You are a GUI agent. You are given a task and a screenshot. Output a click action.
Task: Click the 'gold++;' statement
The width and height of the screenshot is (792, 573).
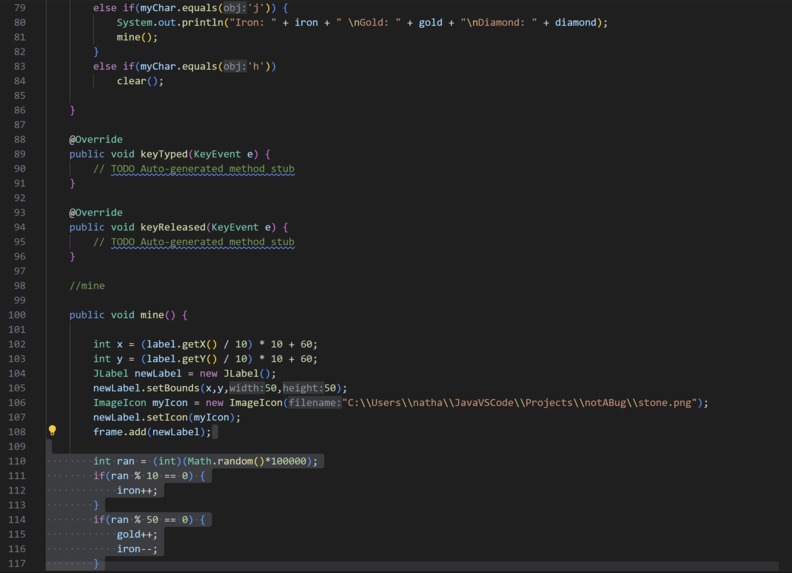pos(137,535)
